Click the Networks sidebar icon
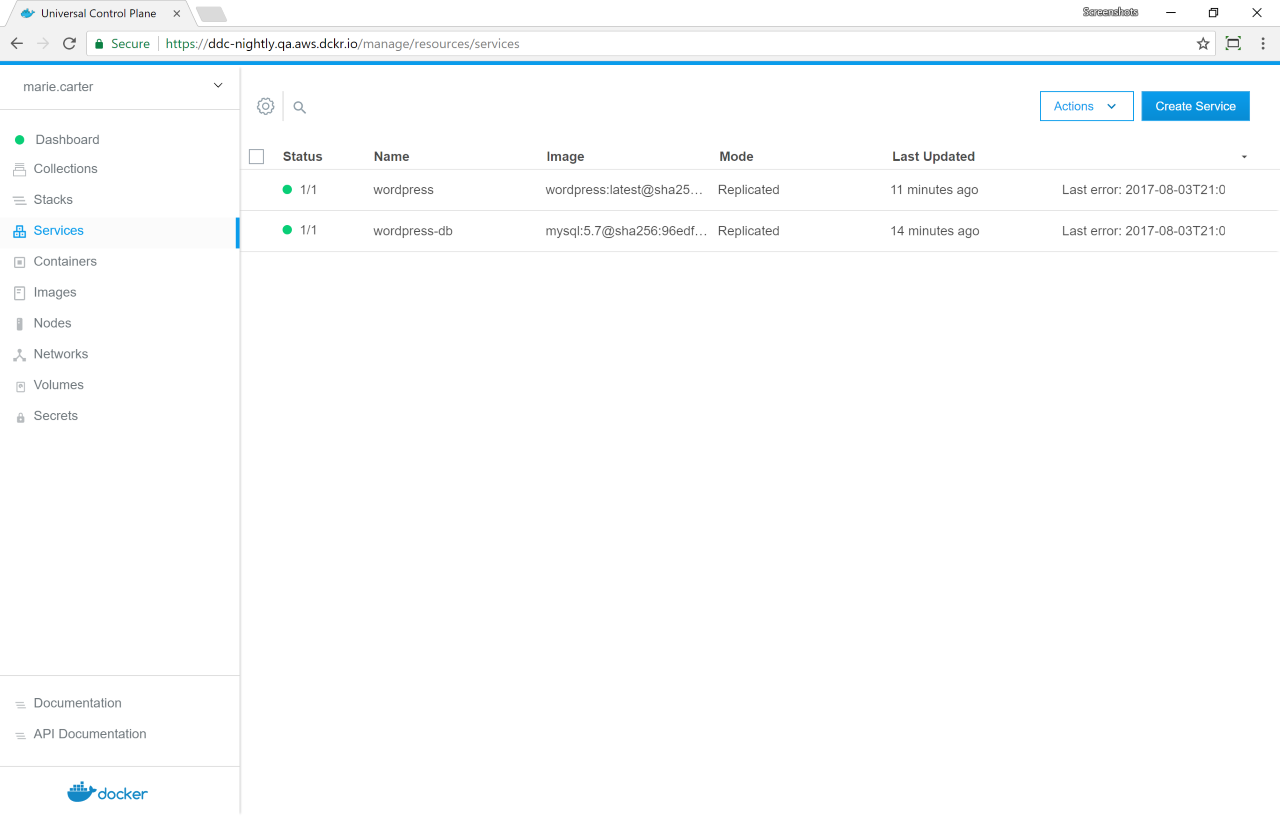1280x816 pixels. [19, 355]
